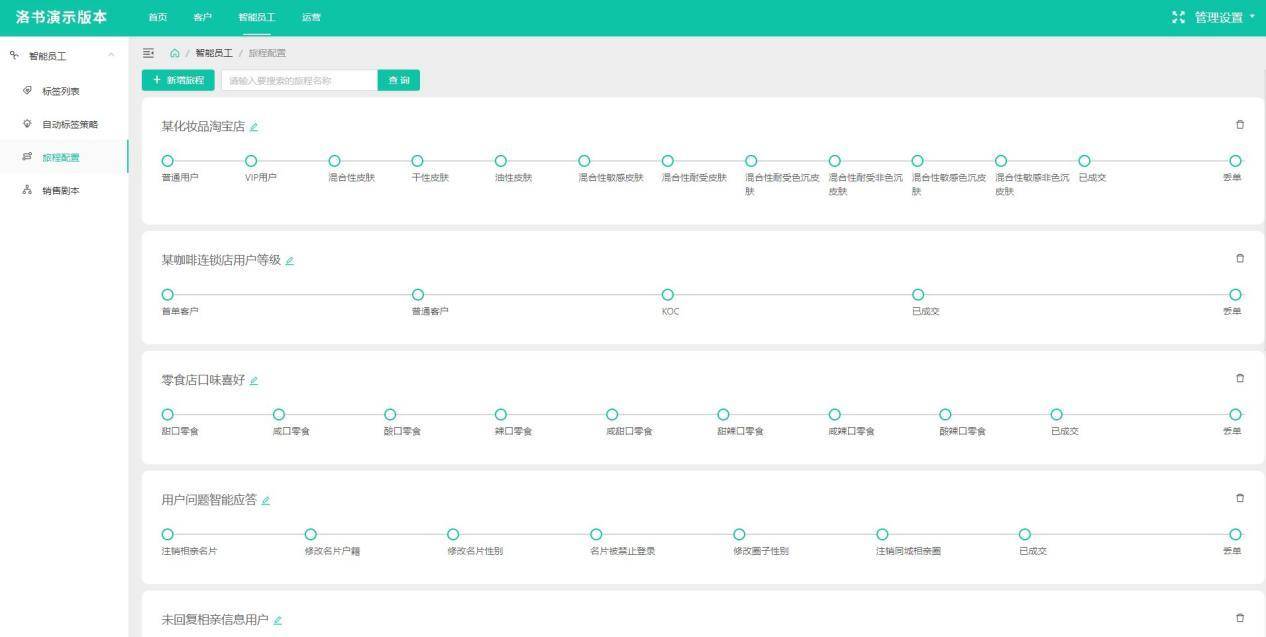
Task: Click the 酸辣口零食 step label
Action: tap(962, 432)
